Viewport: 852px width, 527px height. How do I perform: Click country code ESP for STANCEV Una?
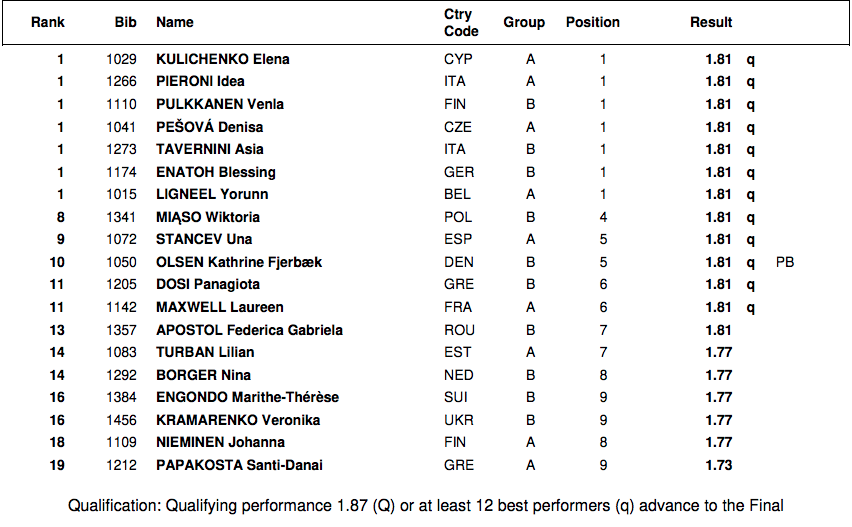(458, 239)
